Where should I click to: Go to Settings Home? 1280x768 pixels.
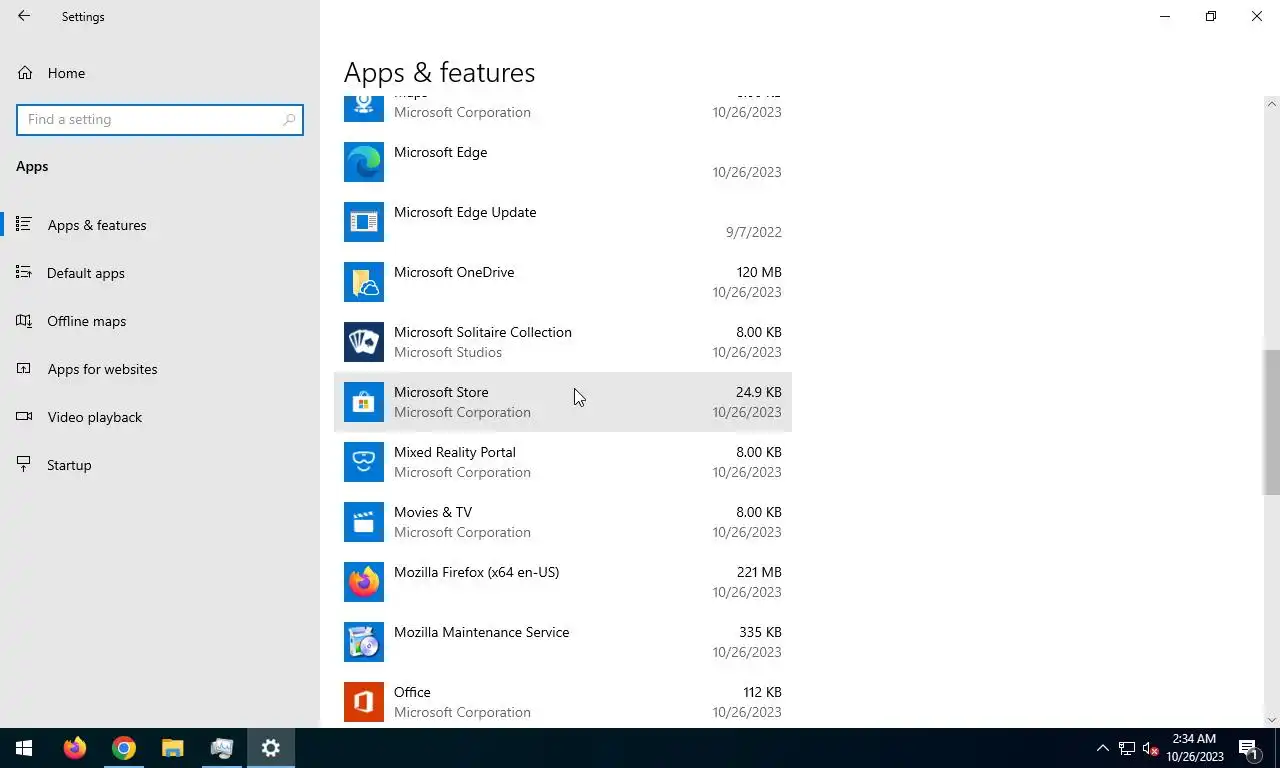click(160, 73)
